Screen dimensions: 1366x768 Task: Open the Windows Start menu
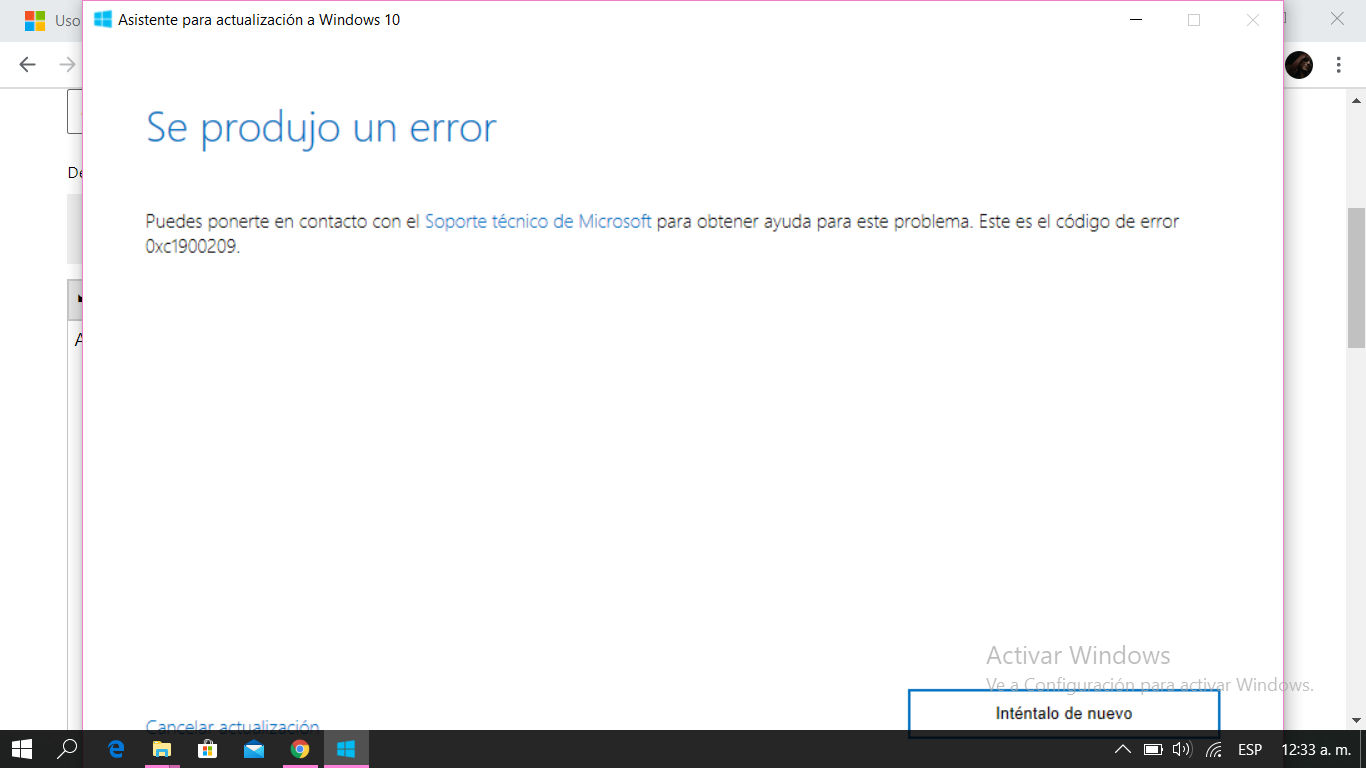[x=21, y=749]
